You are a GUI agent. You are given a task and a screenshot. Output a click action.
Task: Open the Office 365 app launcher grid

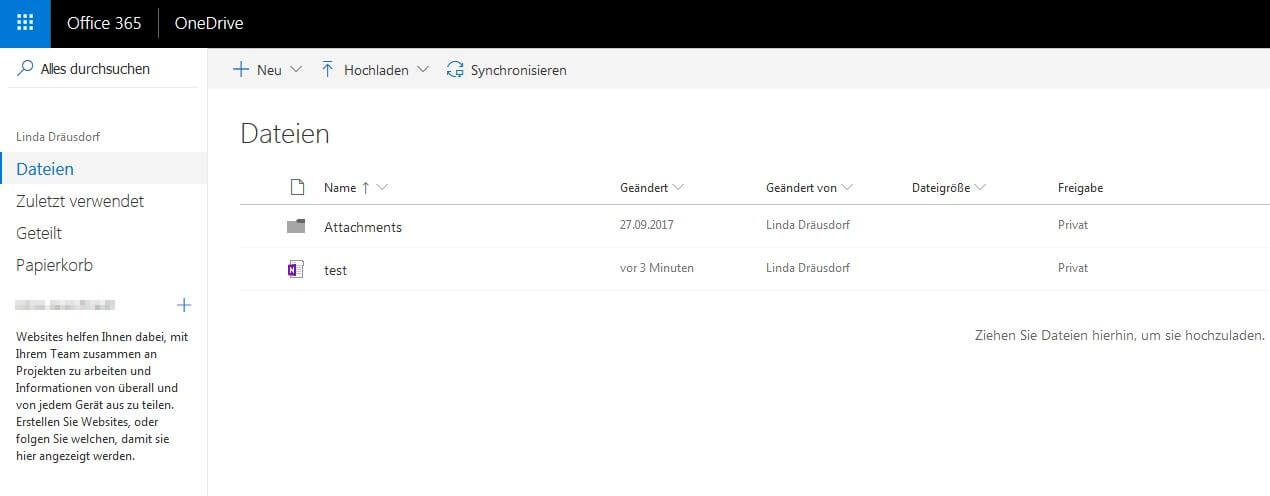[25, 23]
